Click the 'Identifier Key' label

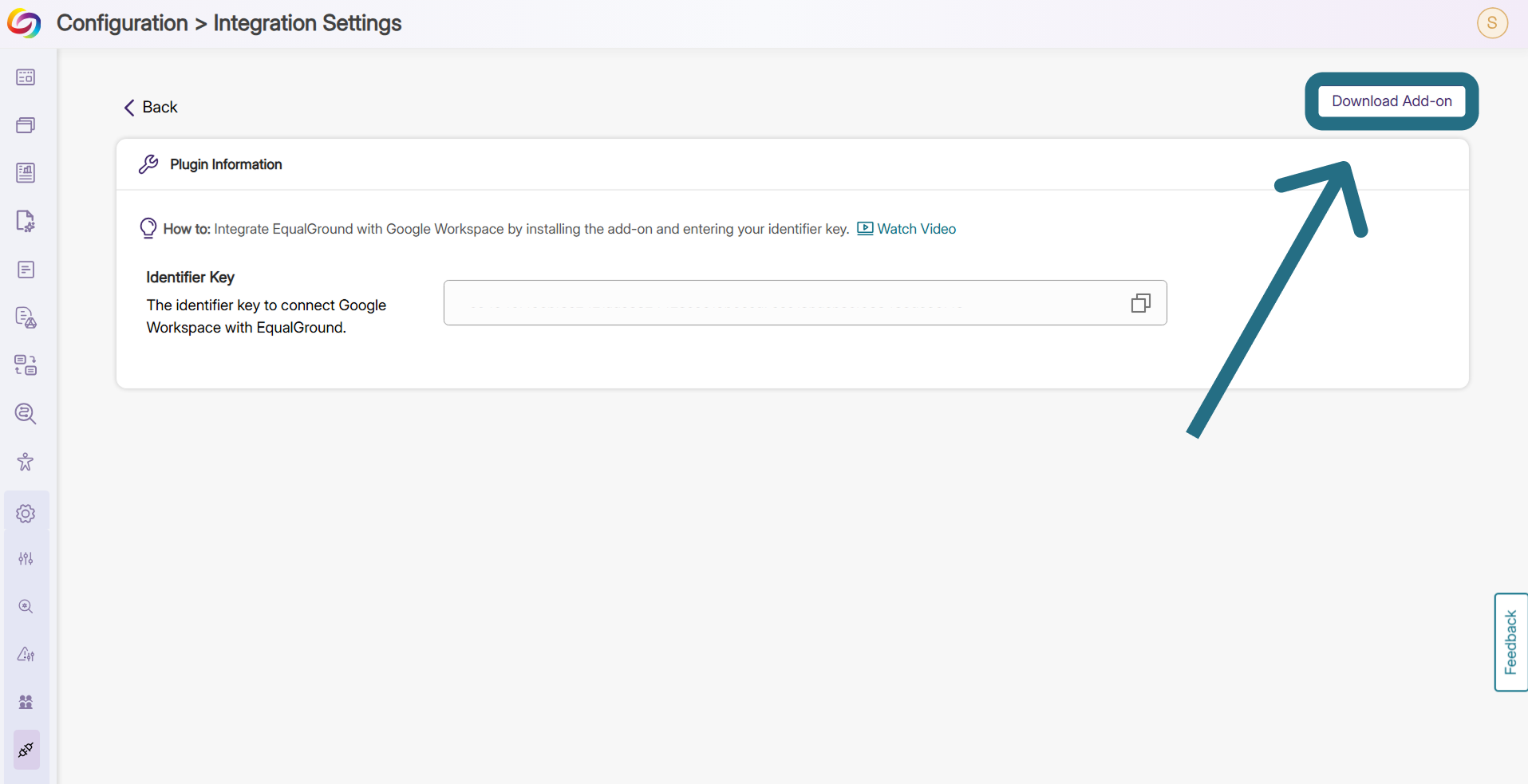coord(190,277)
